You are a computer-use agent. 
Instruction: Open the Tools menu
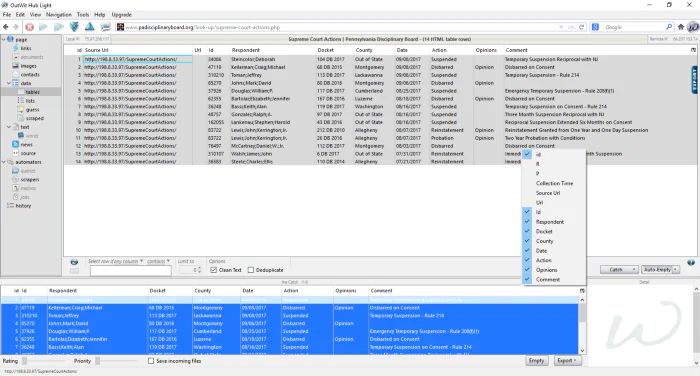click(x=83, y=15)
